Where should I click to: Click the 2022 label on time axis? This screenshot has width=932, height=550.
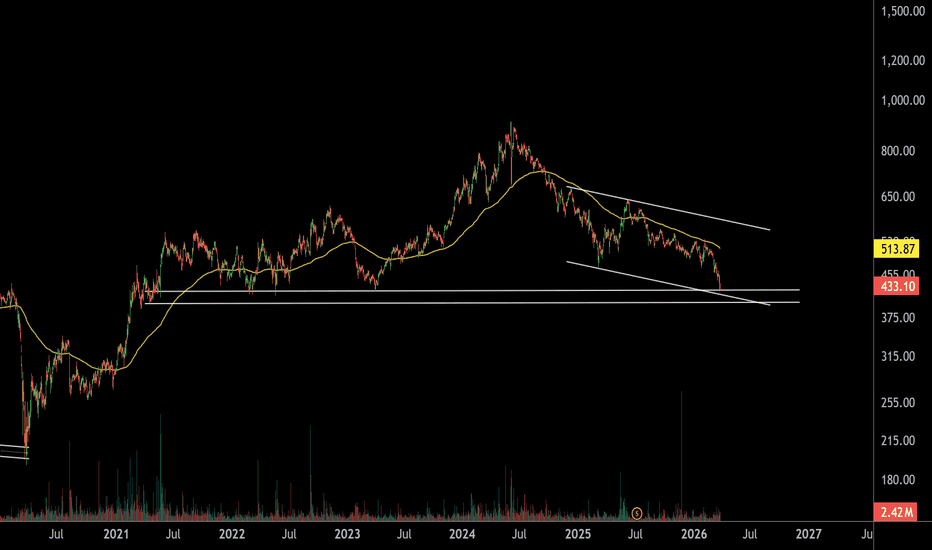[x=232, y=534]
